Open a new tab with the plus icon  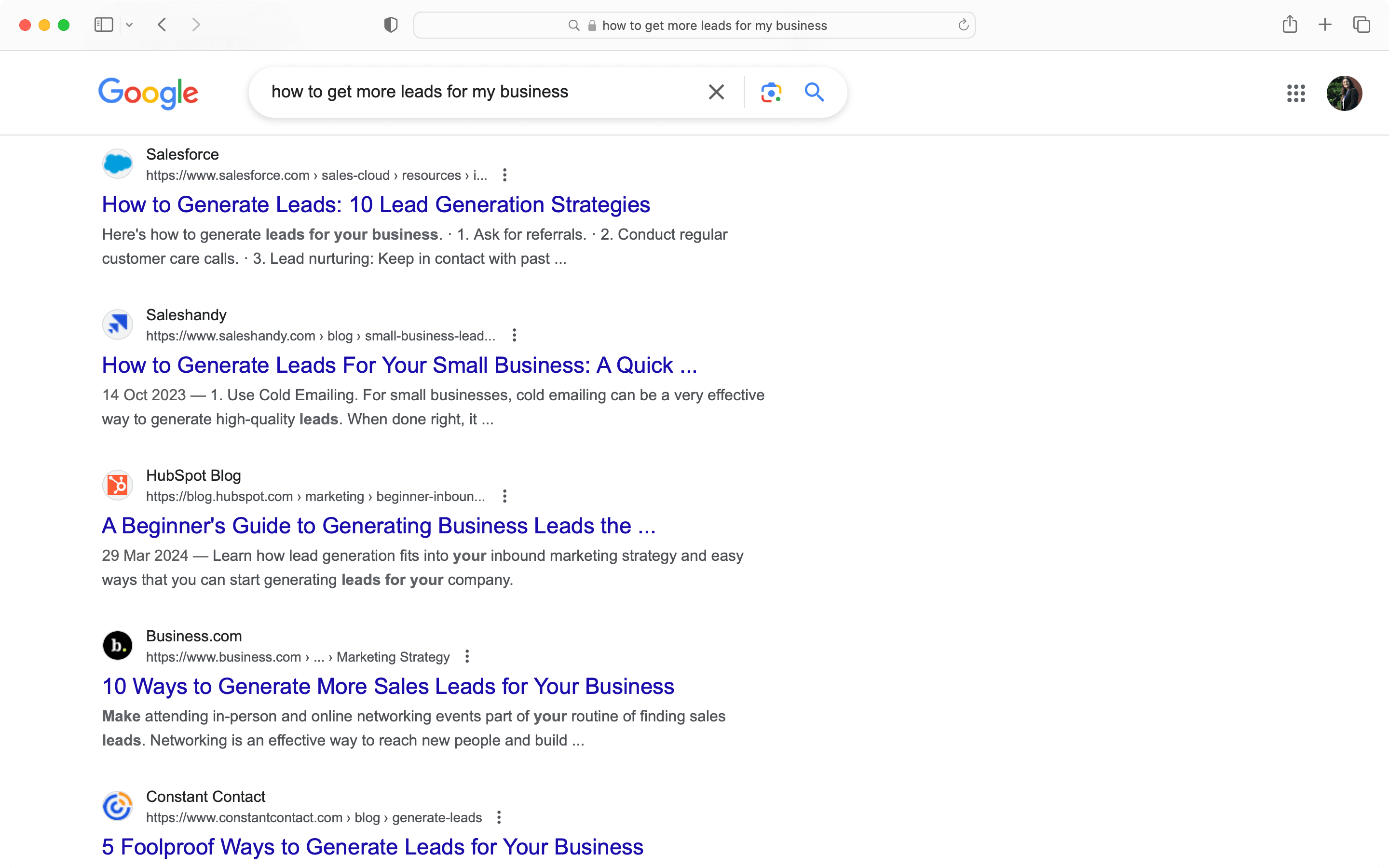coord(1325,25)
